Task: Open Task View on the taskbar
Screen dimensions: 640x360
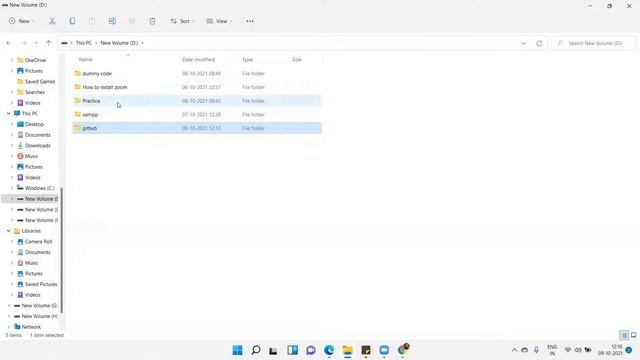Action: click(273, 350)
